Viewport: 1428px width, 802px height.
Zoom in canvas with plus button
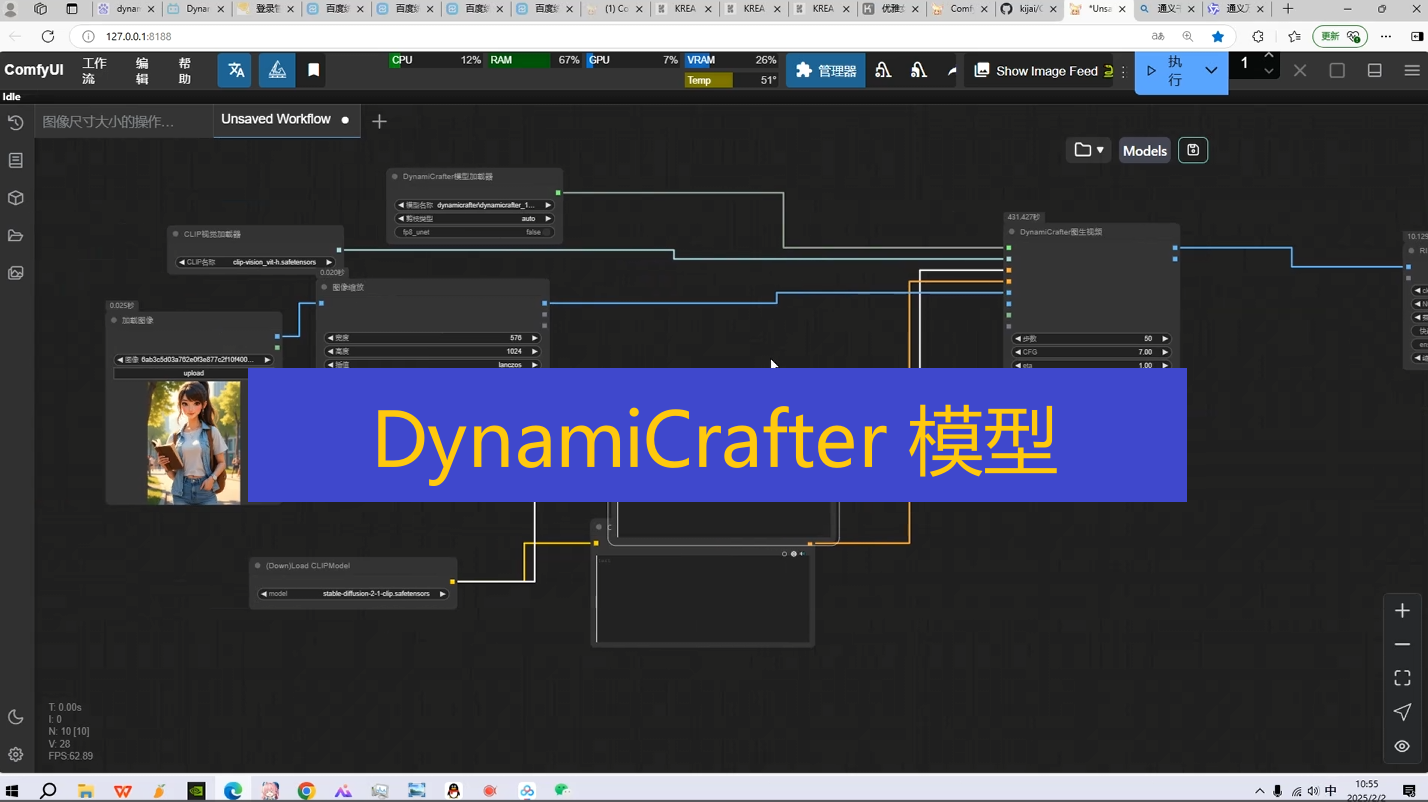(x=1402, y=611)
